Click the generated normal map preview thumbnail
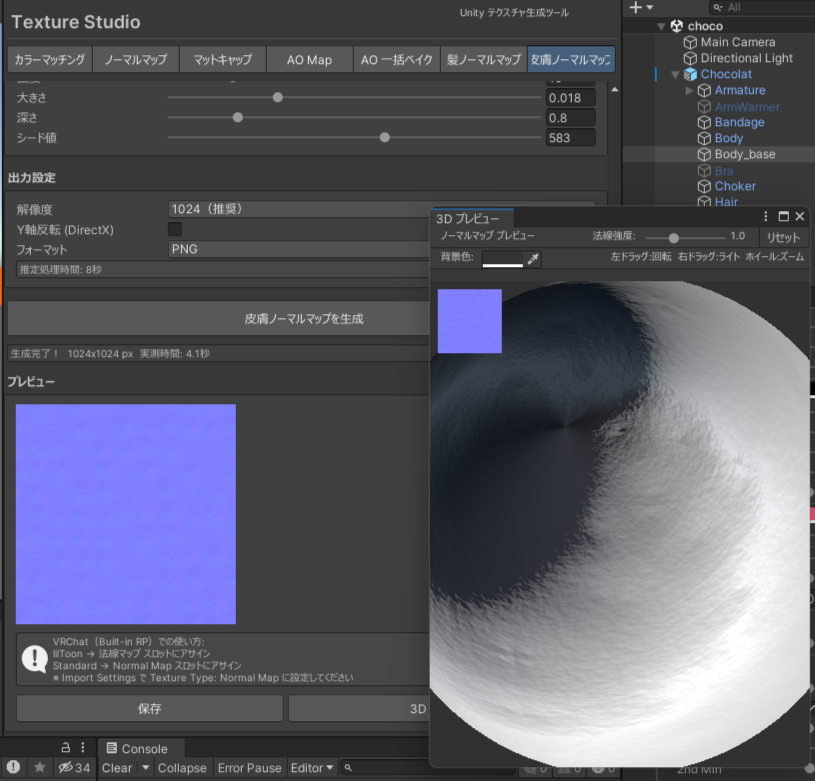The image size is (815, 781). pos(126,514)
